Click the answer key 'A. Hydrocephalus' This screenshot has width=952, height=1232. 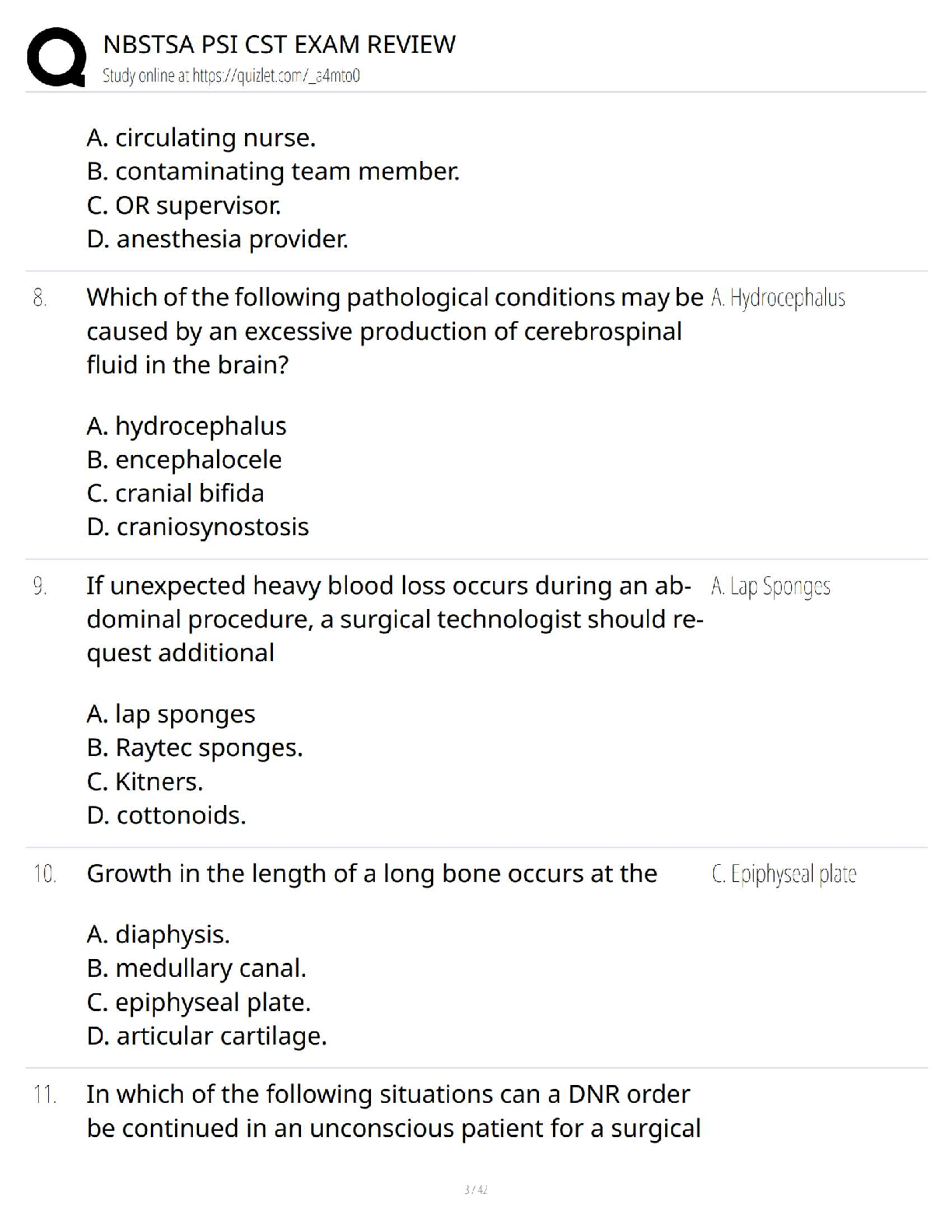click(778, 298)
